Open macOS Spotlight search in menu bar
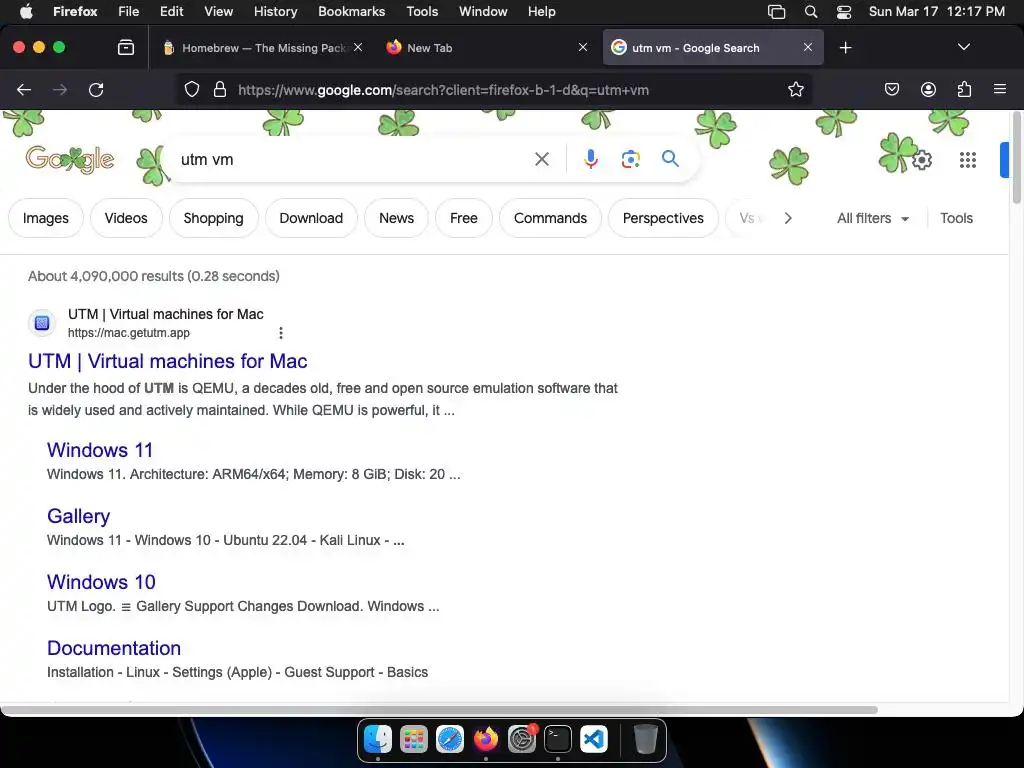Viewport: 1024px width, 768px height. coord(810,12)
